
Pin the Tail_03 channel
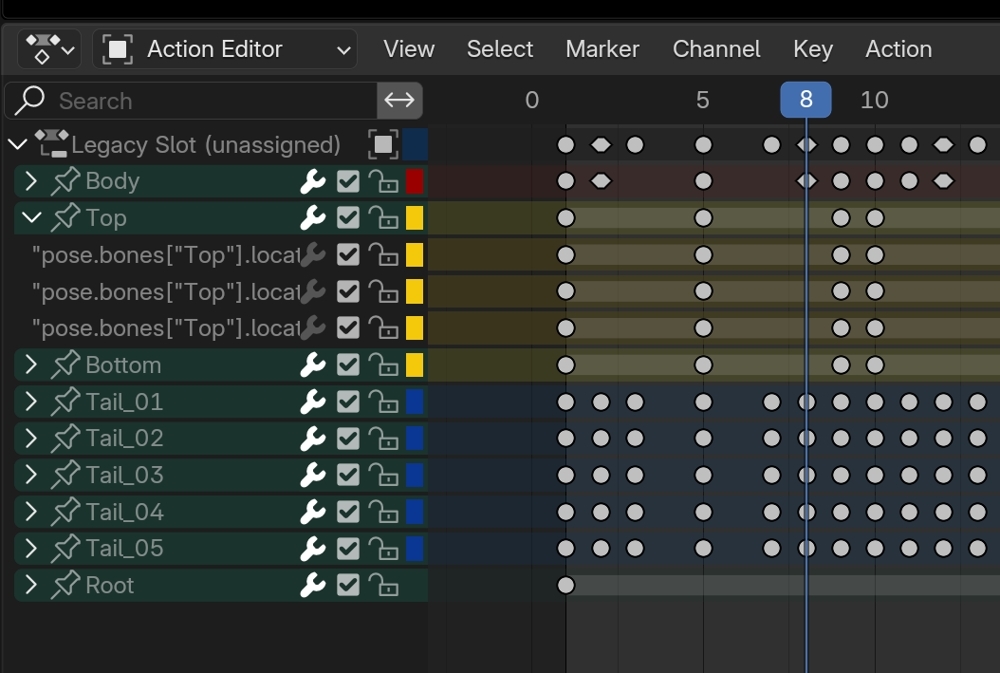(x=66, y=475)
